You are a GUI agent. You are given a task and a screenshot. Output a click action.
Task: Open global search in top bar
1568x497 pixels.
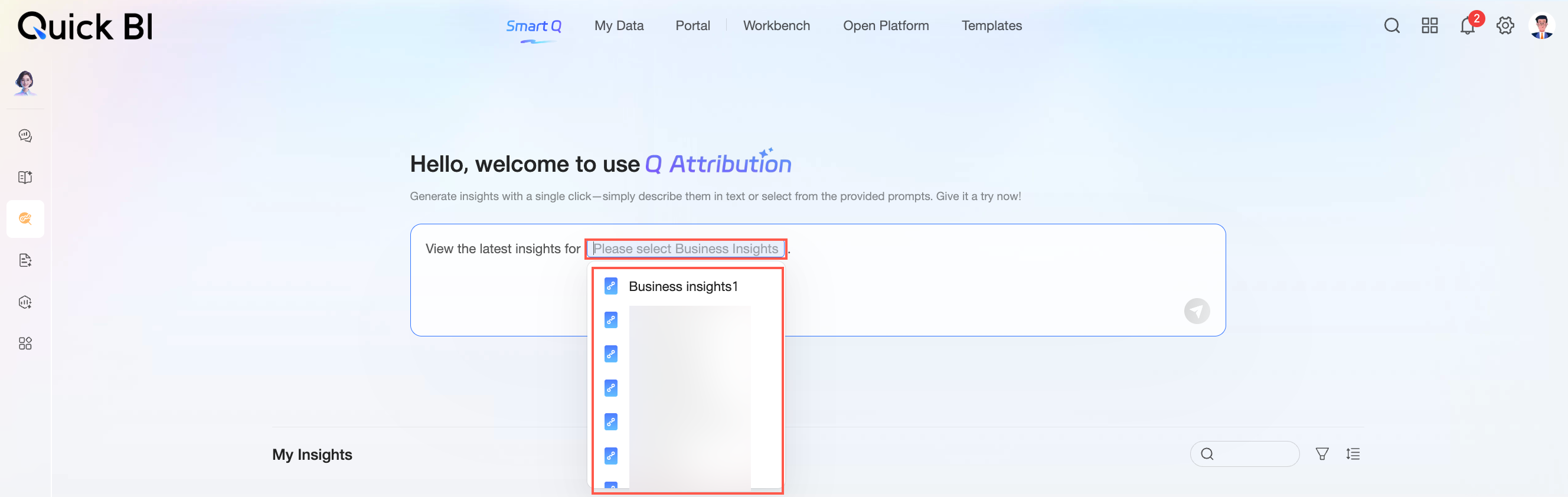[x=1391, y=25]
